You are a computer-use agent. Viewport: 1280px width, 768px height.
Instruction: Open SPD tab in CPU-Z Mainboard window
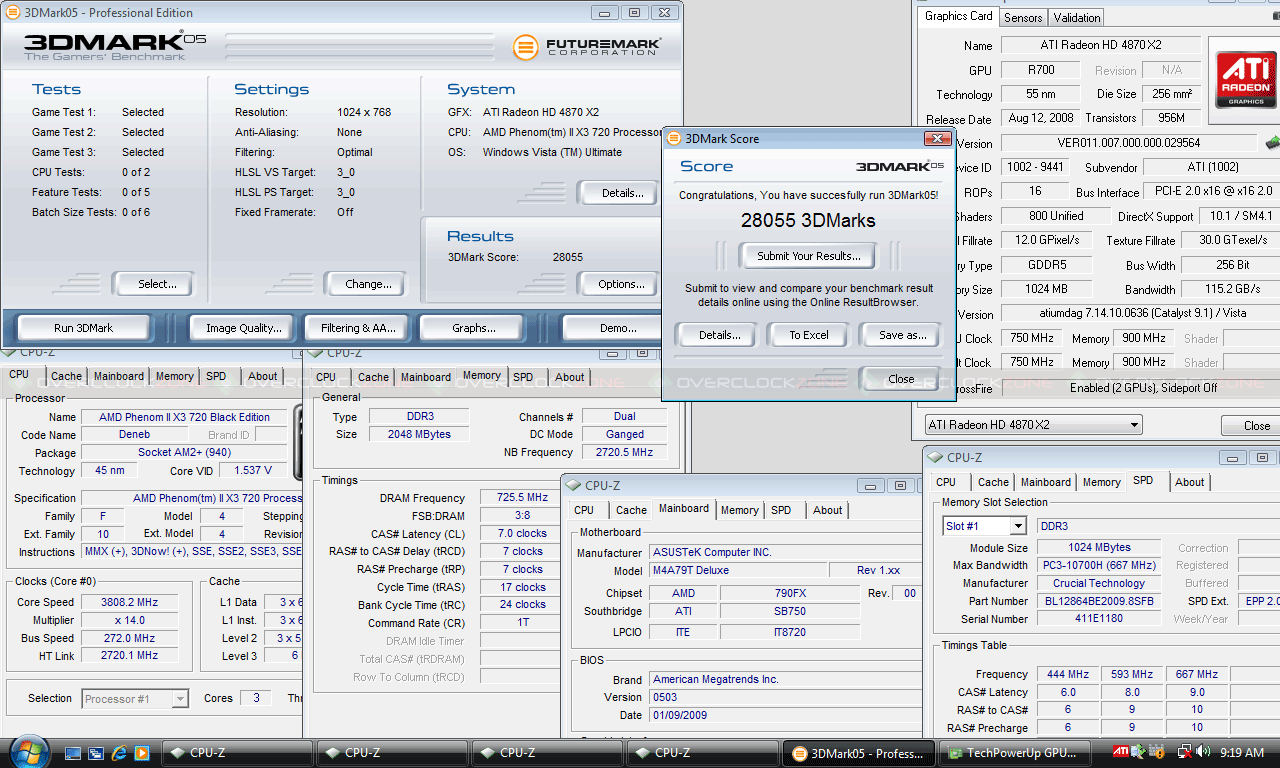coord(781,510)
